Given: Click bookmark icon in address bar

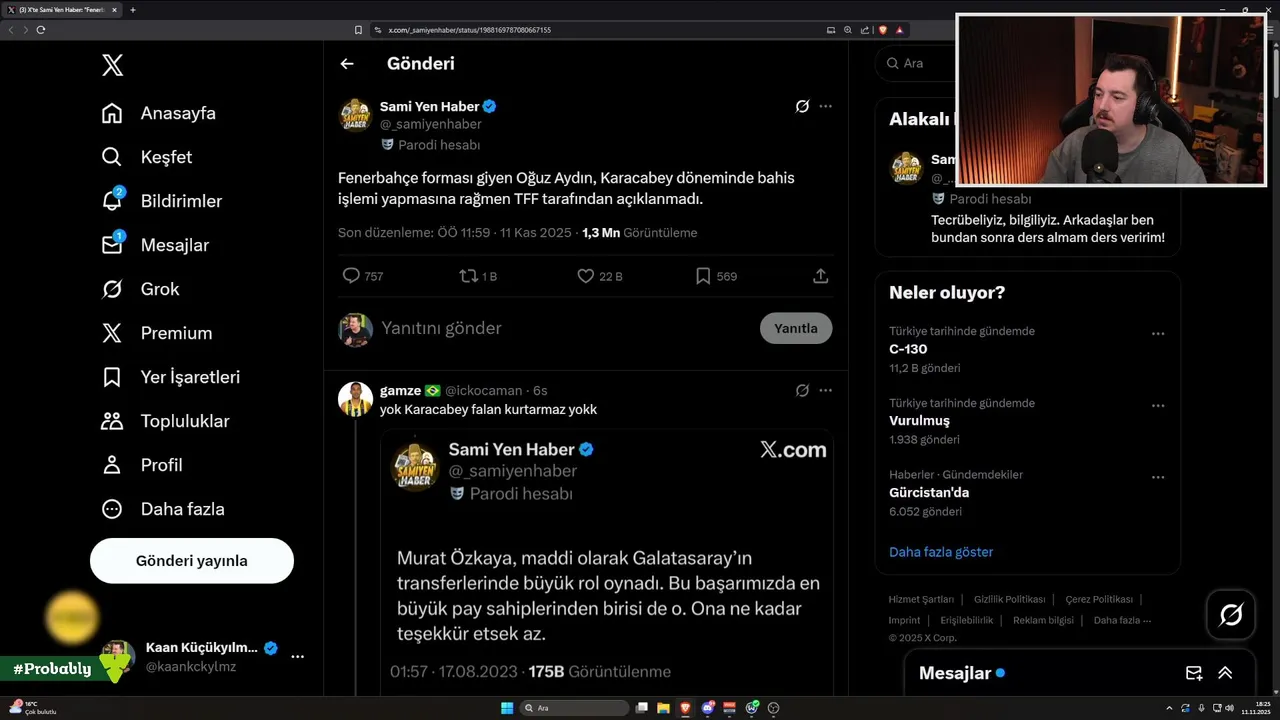Looking at the screenshot, I should [358, 30].
